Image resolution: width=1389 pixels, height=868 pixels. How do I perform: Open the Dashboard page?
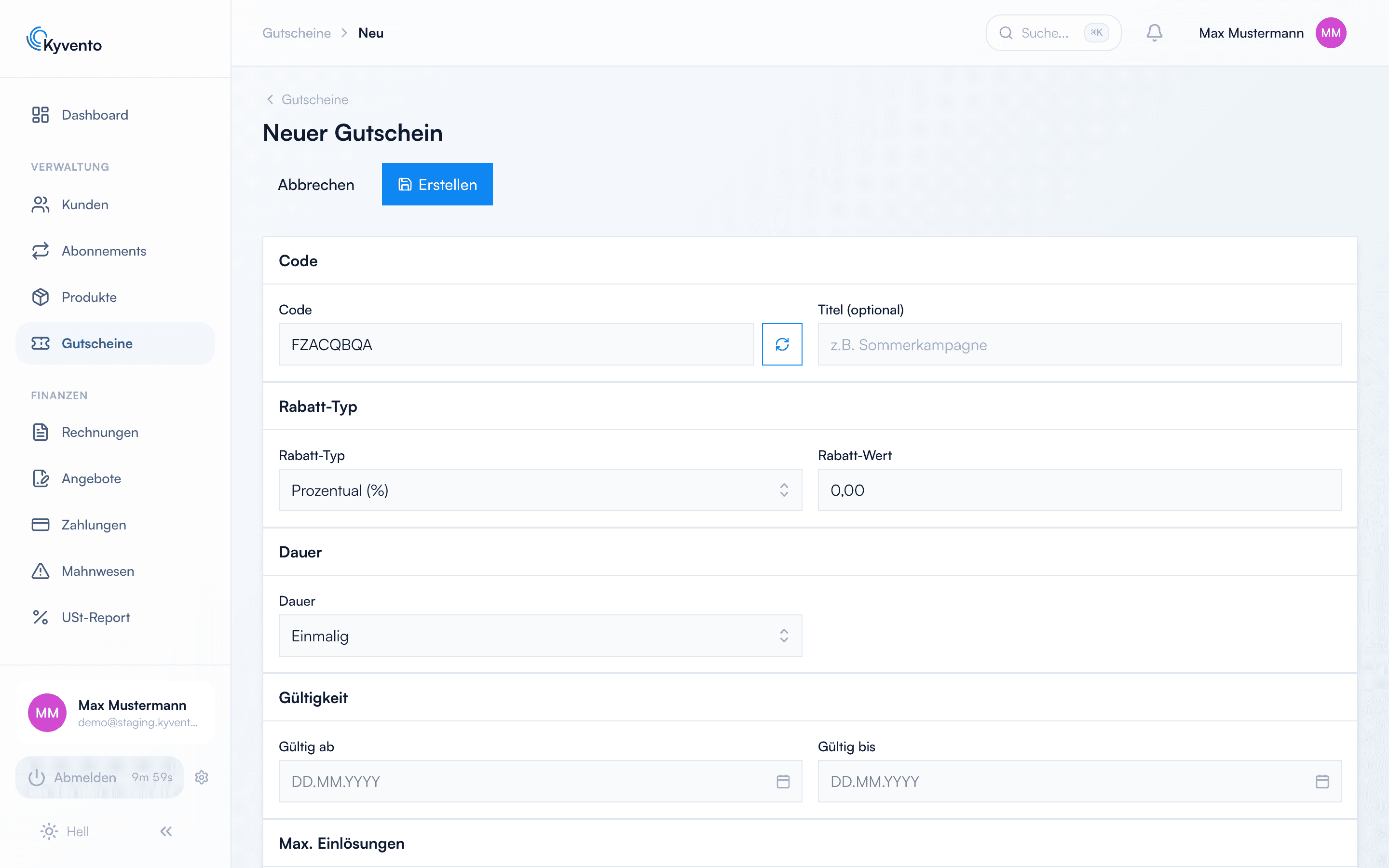[115, 115]
